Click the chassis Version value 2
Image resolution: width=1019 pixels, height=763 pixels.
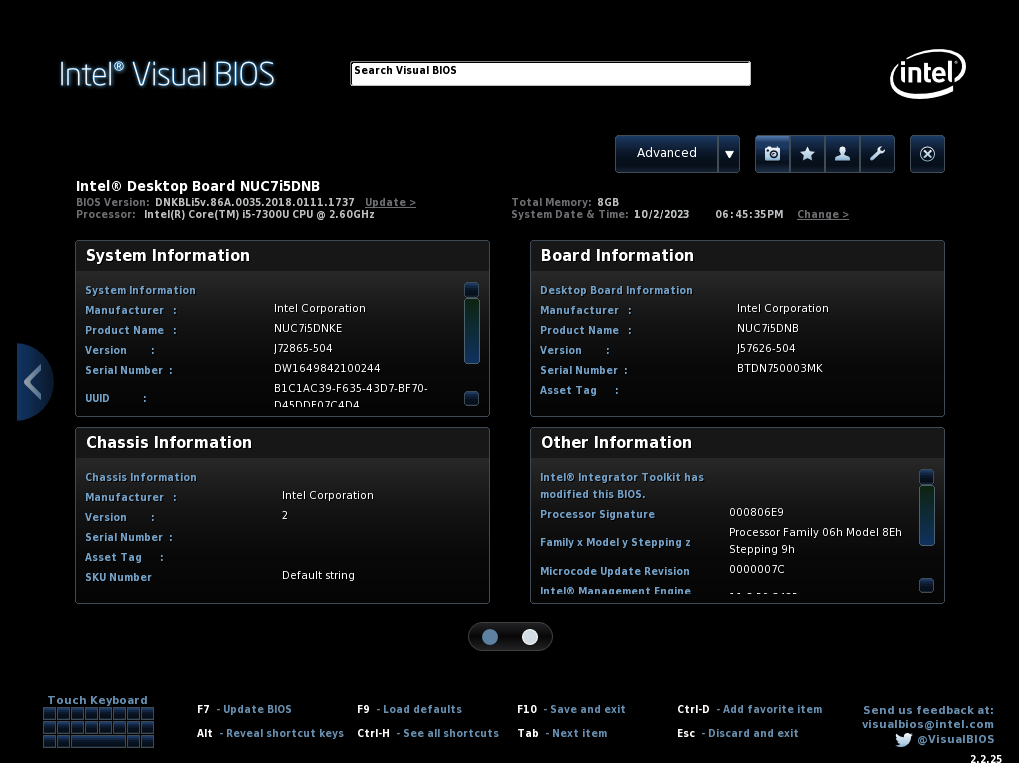coord(285,515)
